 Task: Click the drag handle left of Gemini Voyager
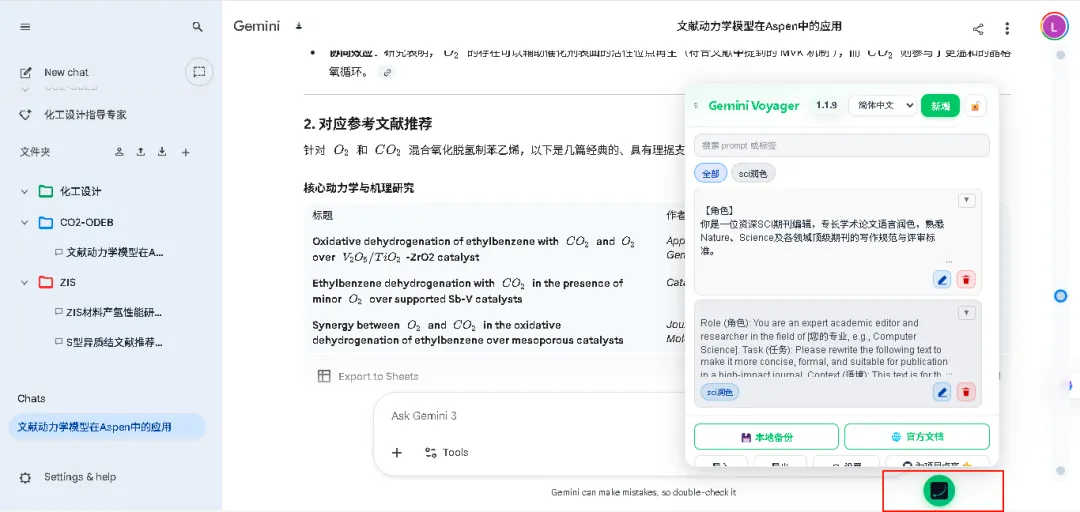coord(696,105)
